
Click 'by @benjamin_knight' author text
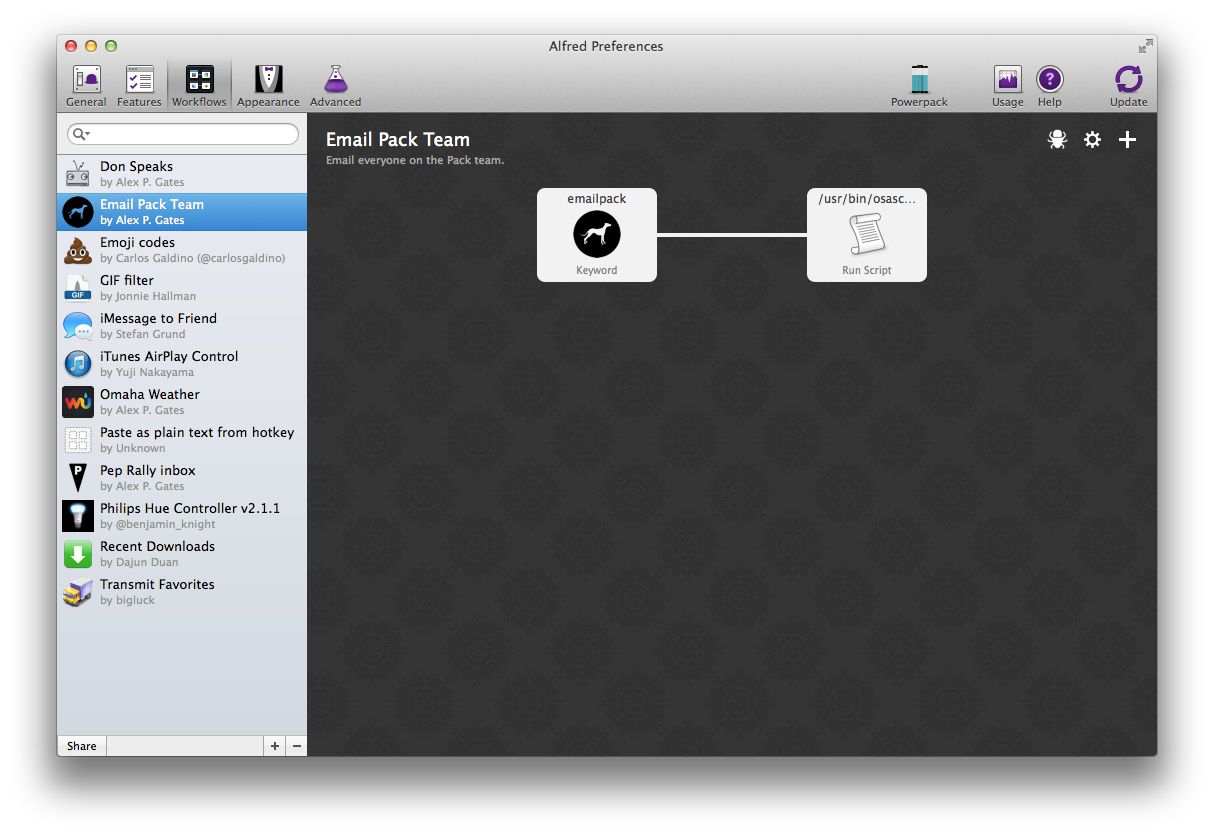(x=158, y=524)
